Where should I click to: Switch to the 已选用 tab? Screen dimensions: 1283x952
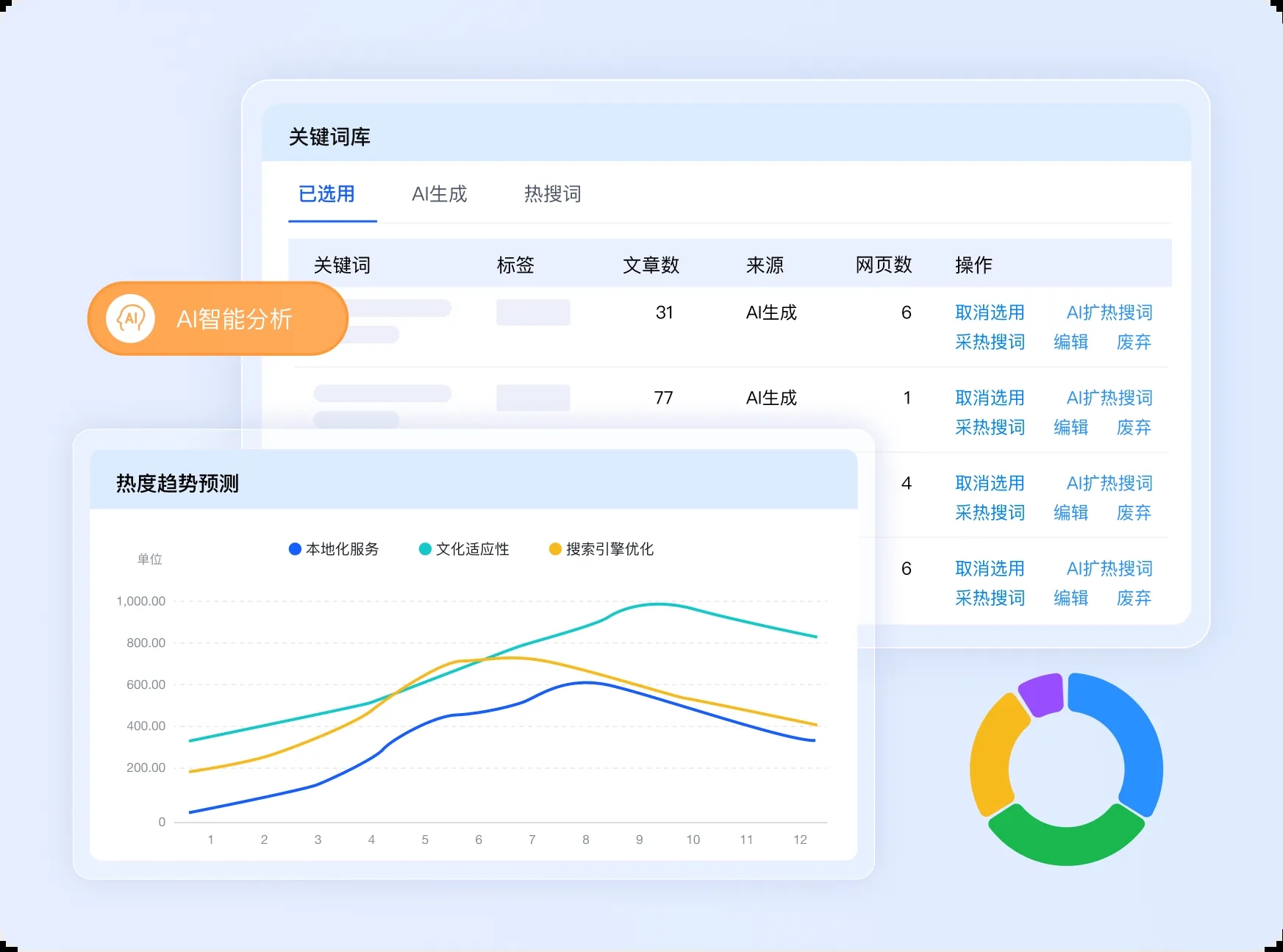click(326, 194)
